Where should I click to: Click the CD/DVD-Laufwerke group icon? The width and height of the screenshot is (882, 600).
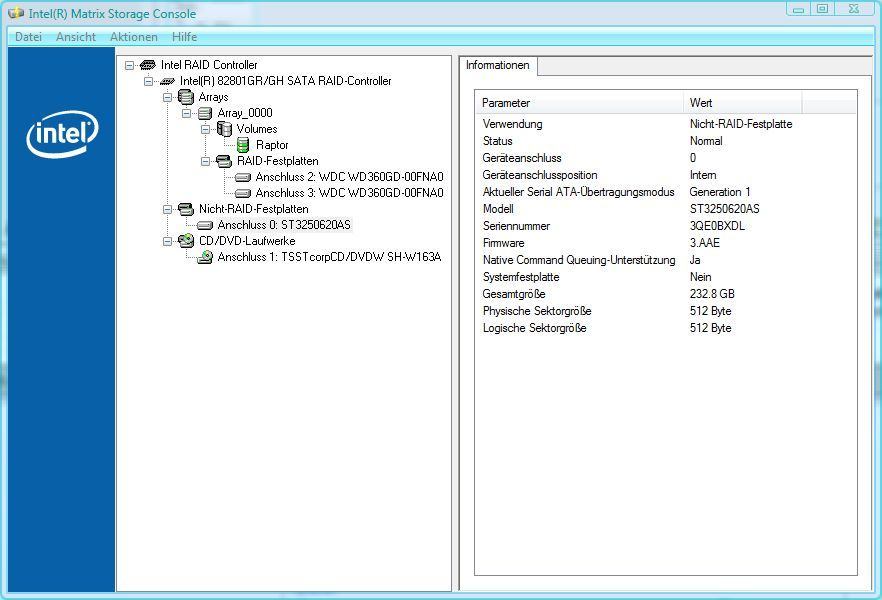tap(186, 241)
